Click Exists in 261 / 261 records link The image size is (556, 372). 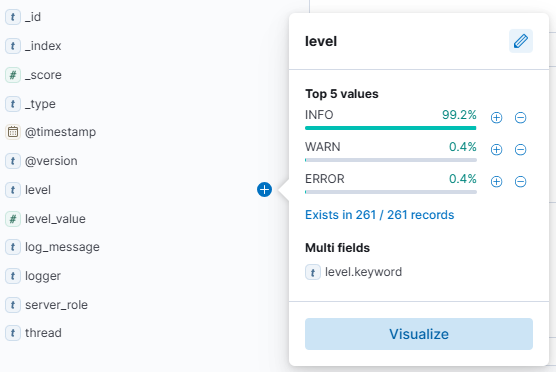379,215
